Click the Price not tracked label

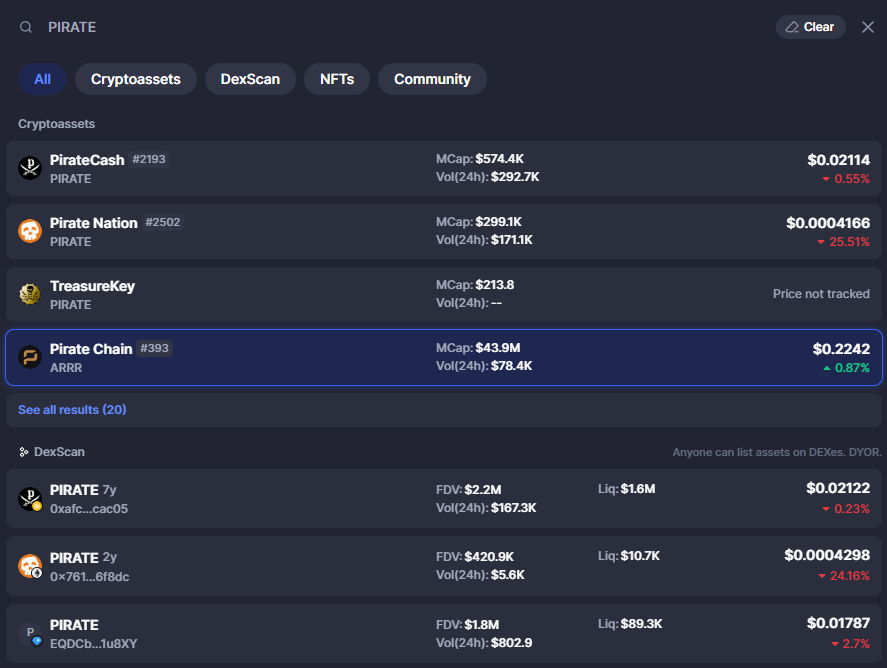click(821, 294)
